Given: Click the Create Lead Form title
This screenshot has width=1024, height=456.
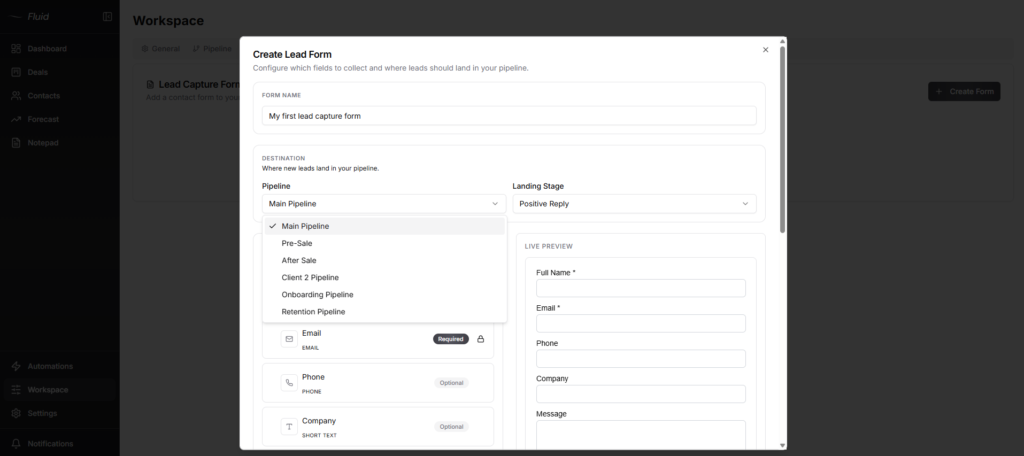Looking at the screenshot, I should point(292,54).
